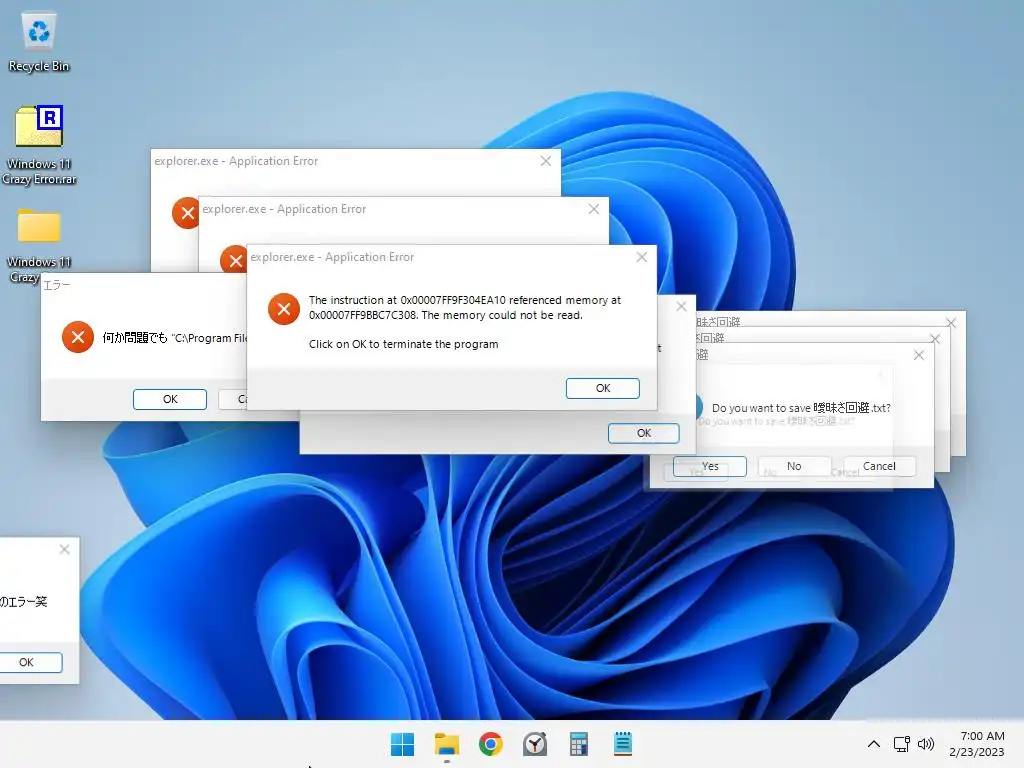
Task: Close the rearmost save prompt dialog
Action: click(951, 323)
